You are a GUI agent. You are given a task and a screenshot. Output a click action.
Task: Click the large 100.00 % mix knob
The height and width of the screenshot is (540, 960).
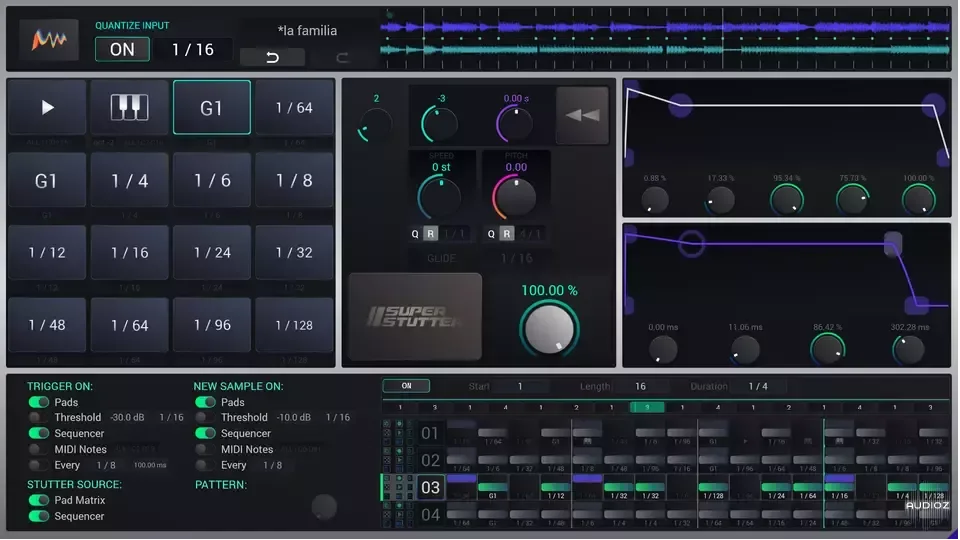549,329
